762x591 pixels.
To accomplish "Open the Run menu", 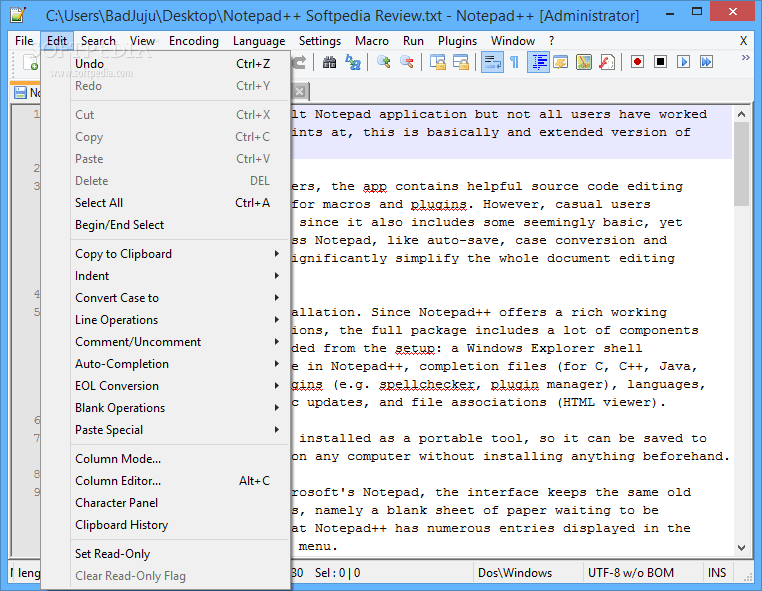I will (413, 41).
